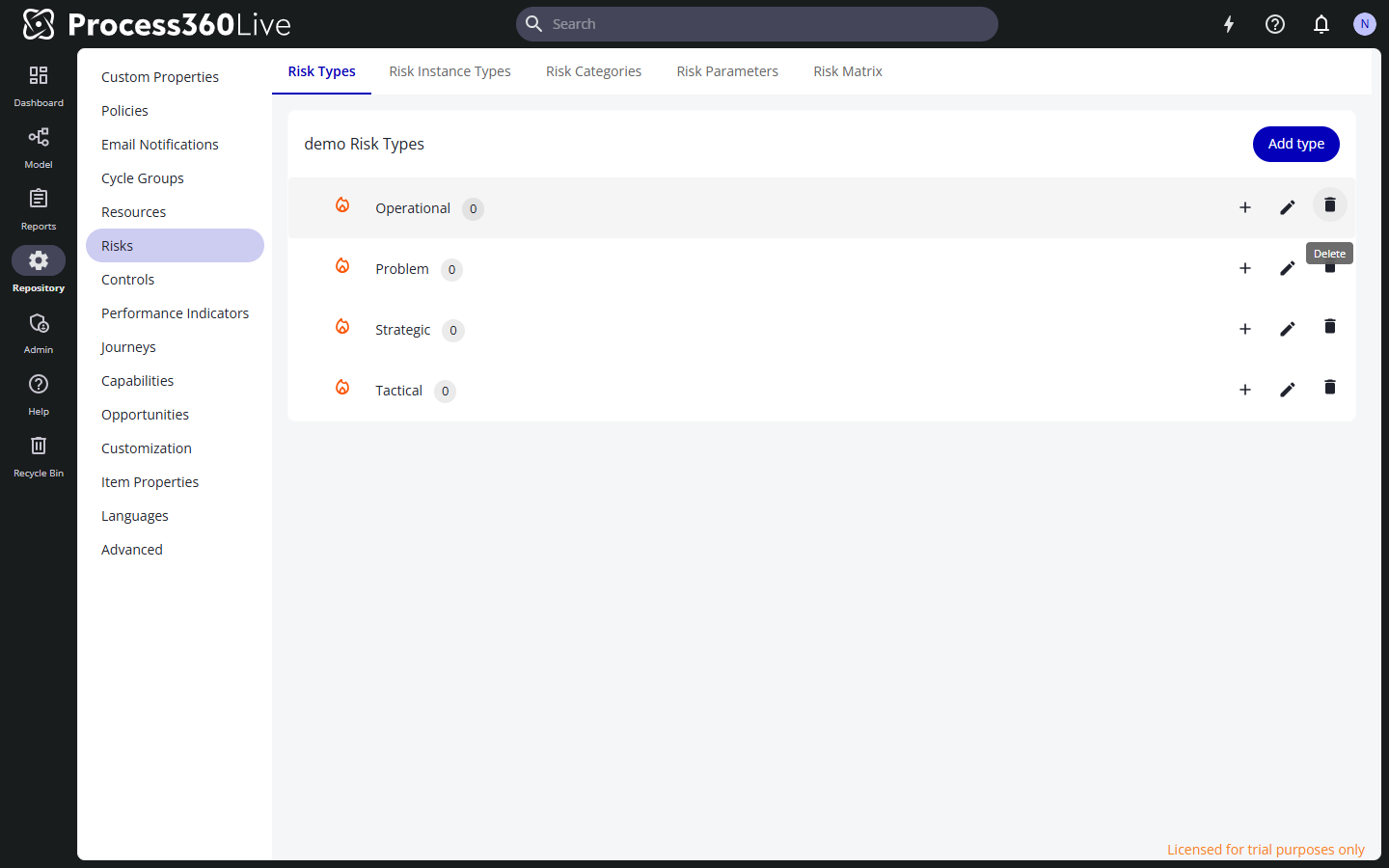Screen dimensions: 1389x868
Task: Edit the Problem risk type
Action: tap(1288, 268)
